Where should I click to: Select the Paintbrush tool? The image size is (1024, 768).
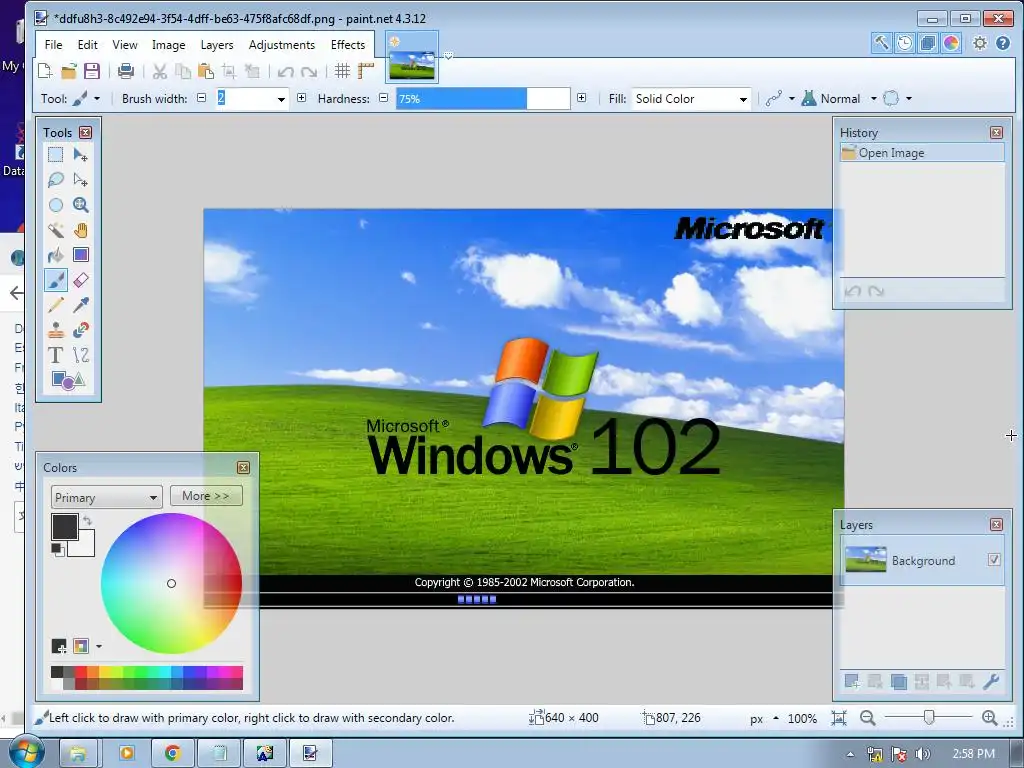tap(56, 280)
